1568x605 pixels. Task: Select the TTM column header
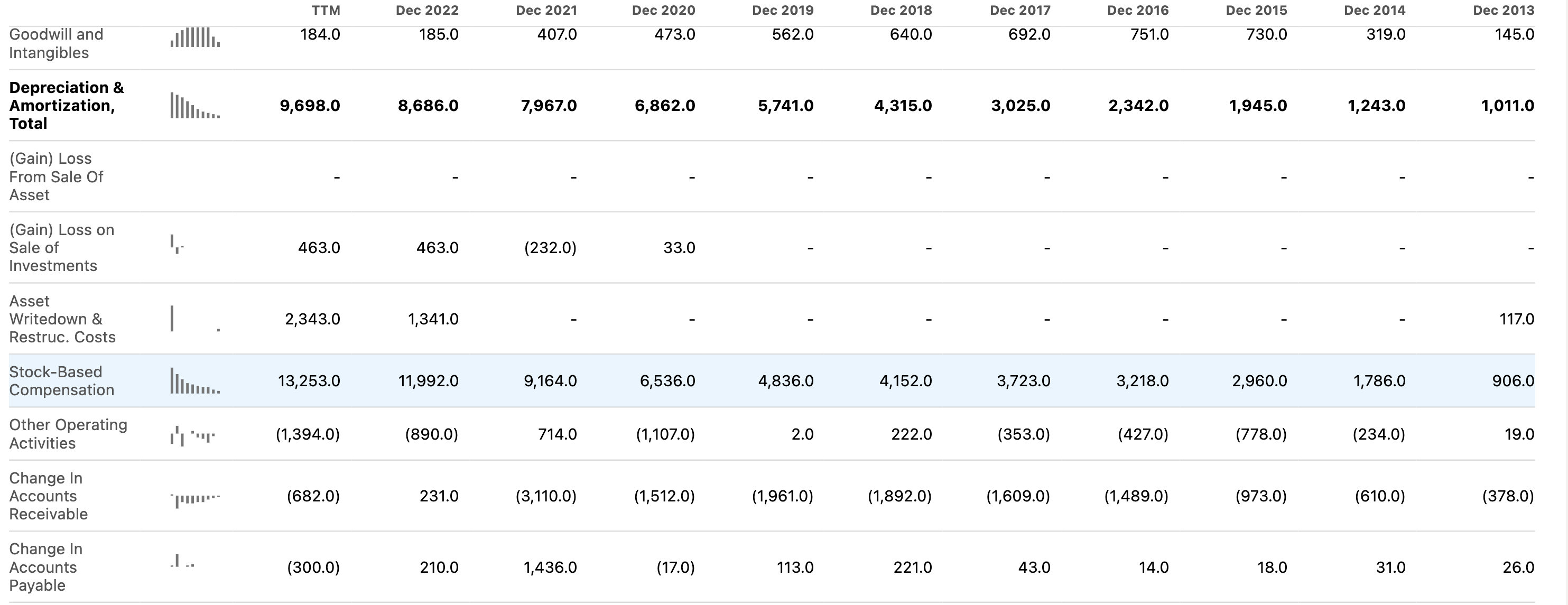(326, 11)
